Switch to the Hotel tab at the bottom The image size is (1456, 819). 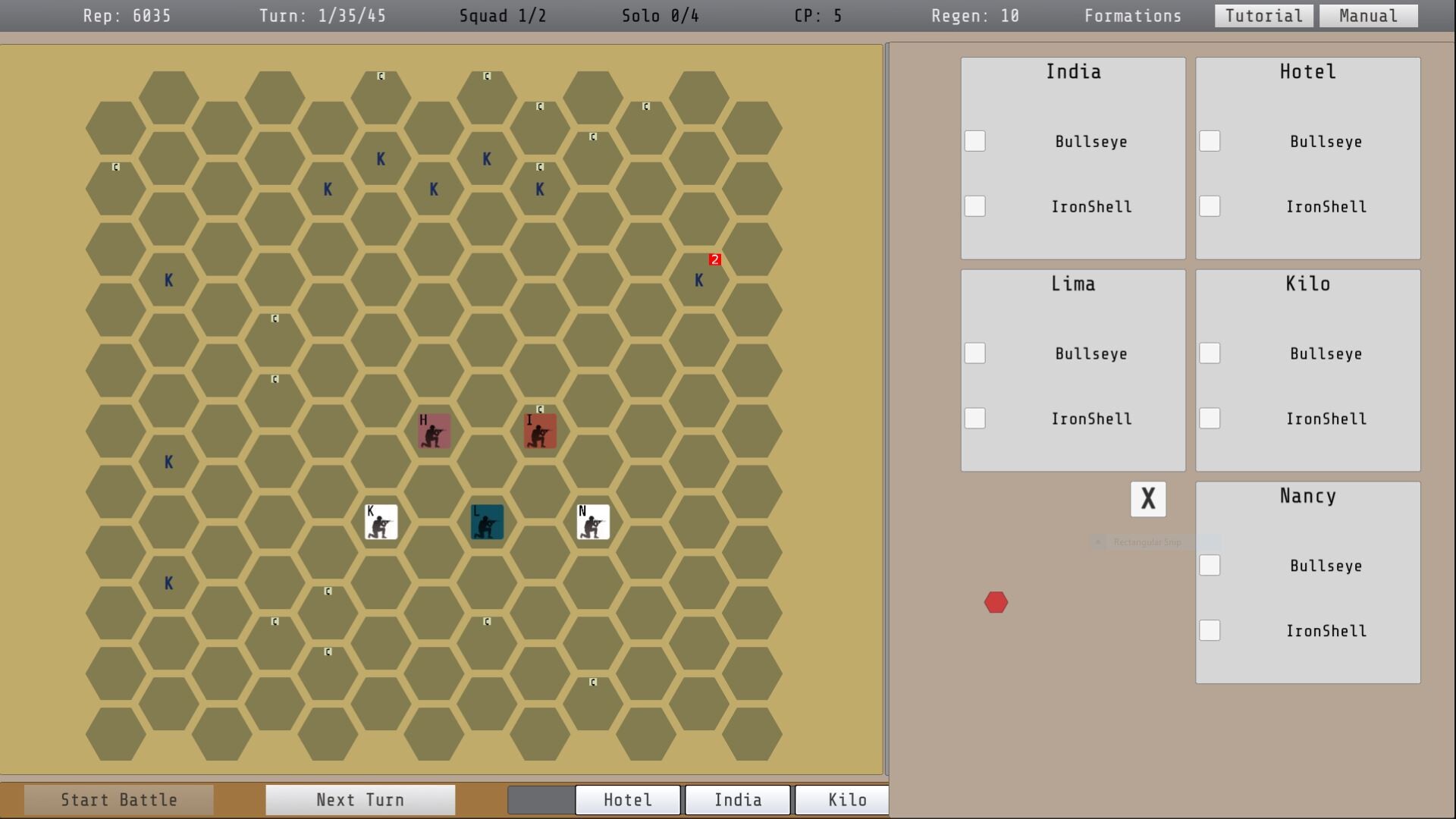(627, 799)
